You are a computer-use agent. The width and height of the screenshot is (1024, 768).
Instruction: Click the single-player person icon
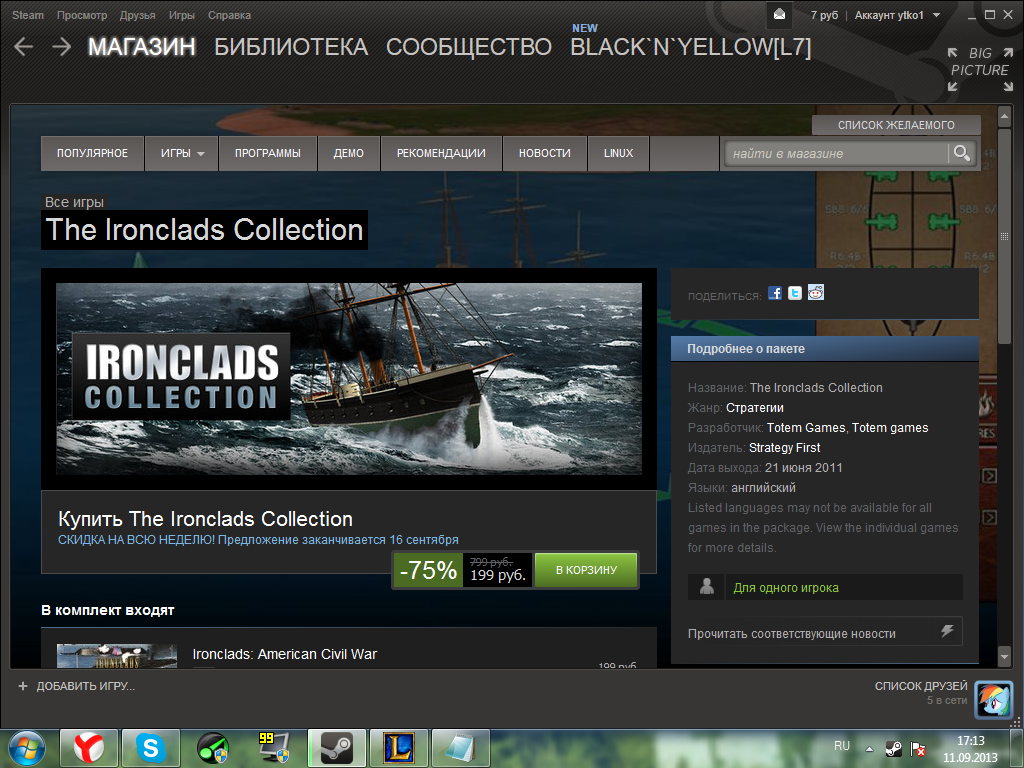[706, 586]
